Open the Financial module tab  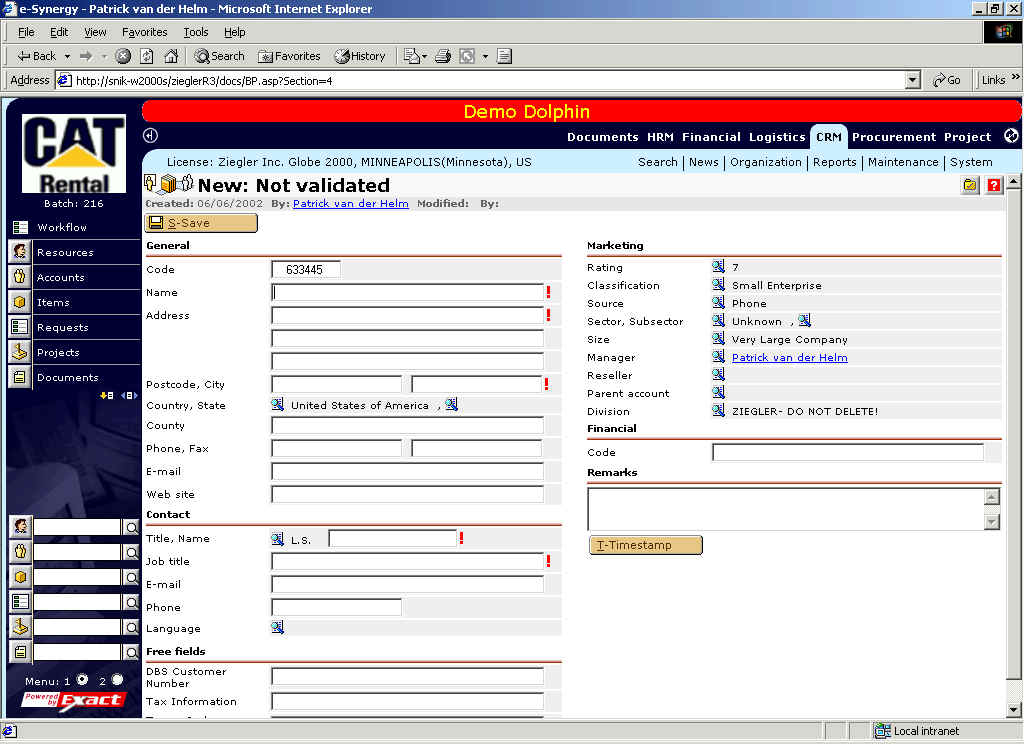711,137
